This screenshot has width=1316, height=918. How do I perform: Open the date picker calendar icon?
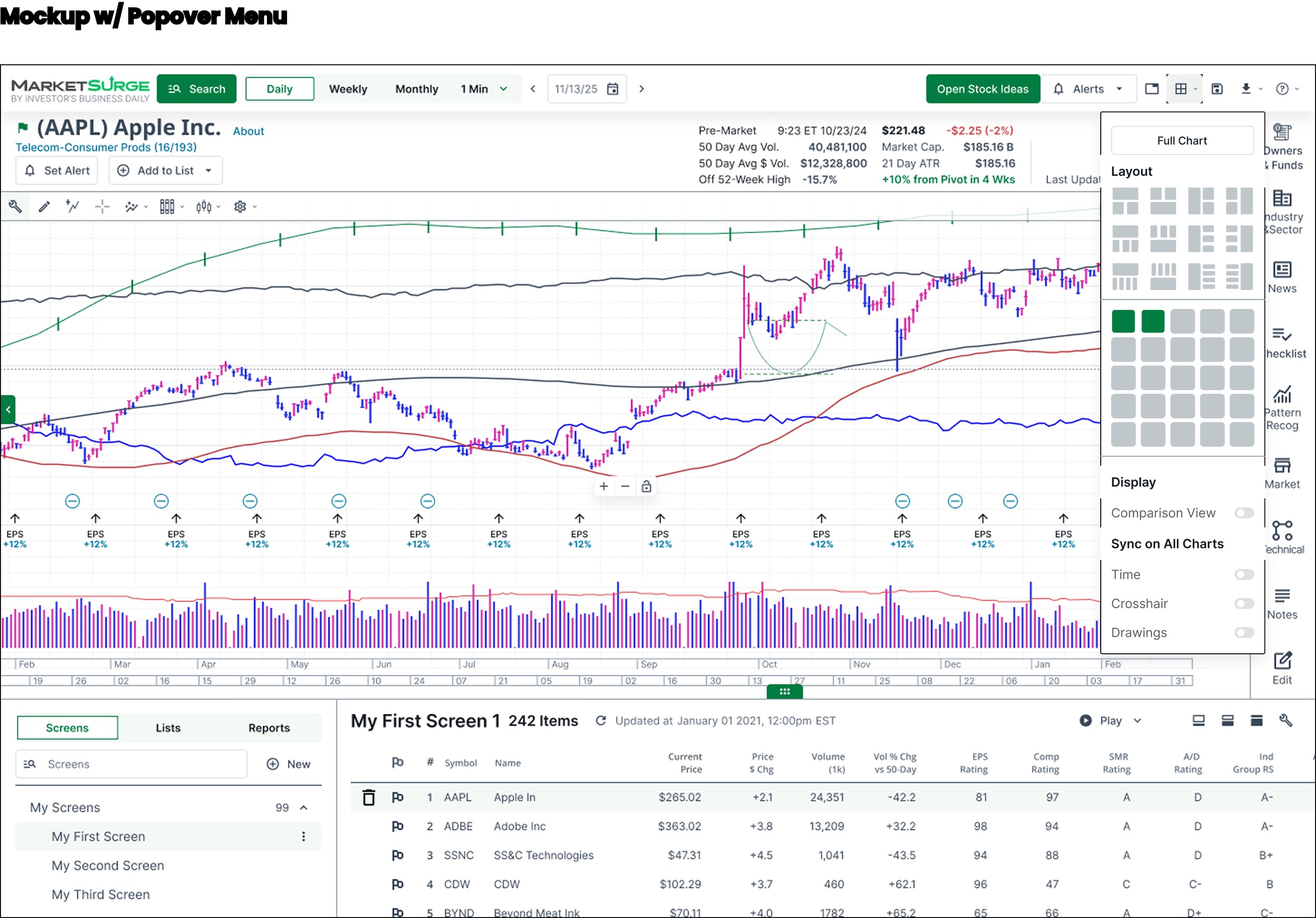(x=613, y=89)
